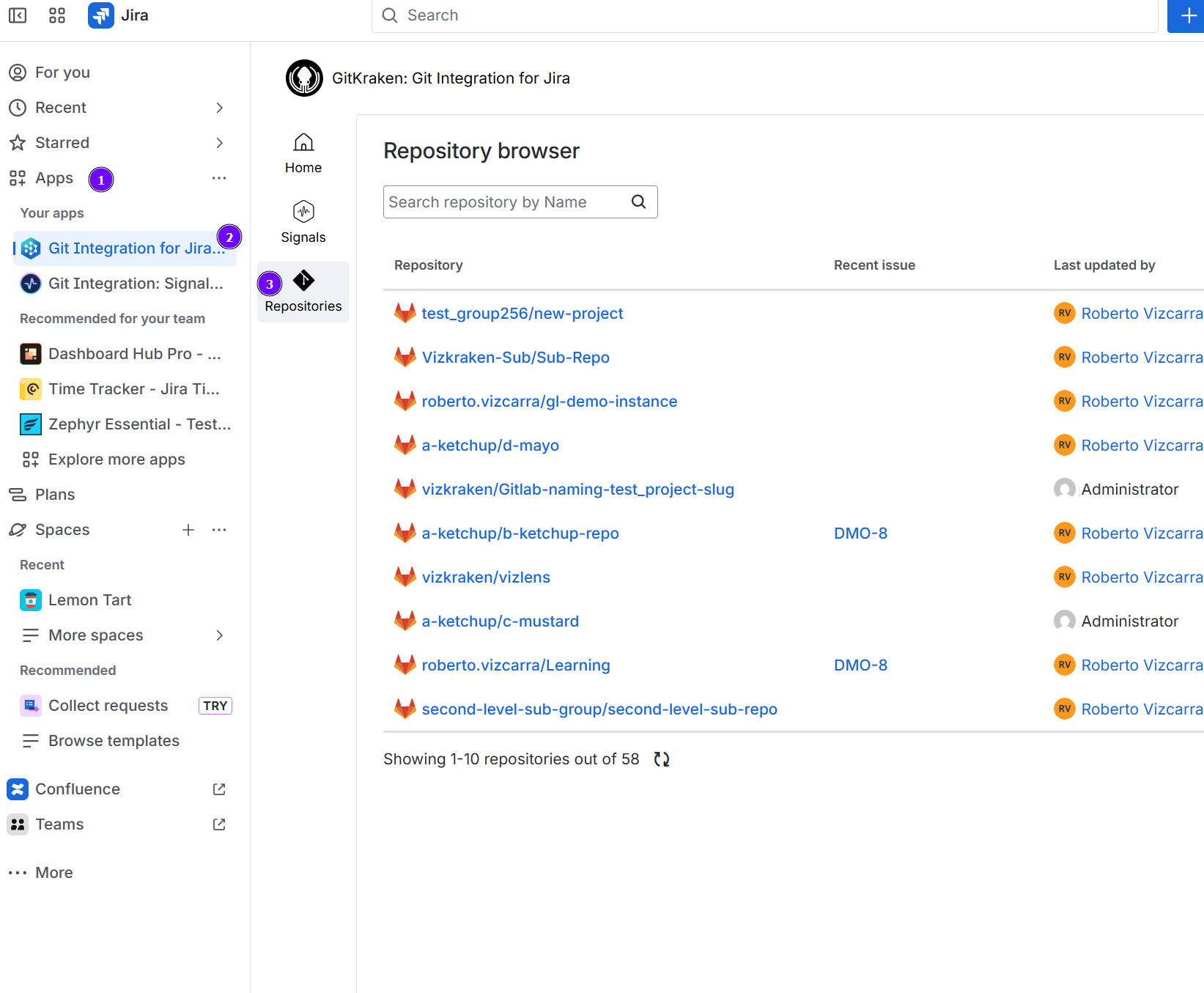The height and width of the screenshot is (993, 1204).
Task: Open Confluence from the sidebar
Action: 78,789
